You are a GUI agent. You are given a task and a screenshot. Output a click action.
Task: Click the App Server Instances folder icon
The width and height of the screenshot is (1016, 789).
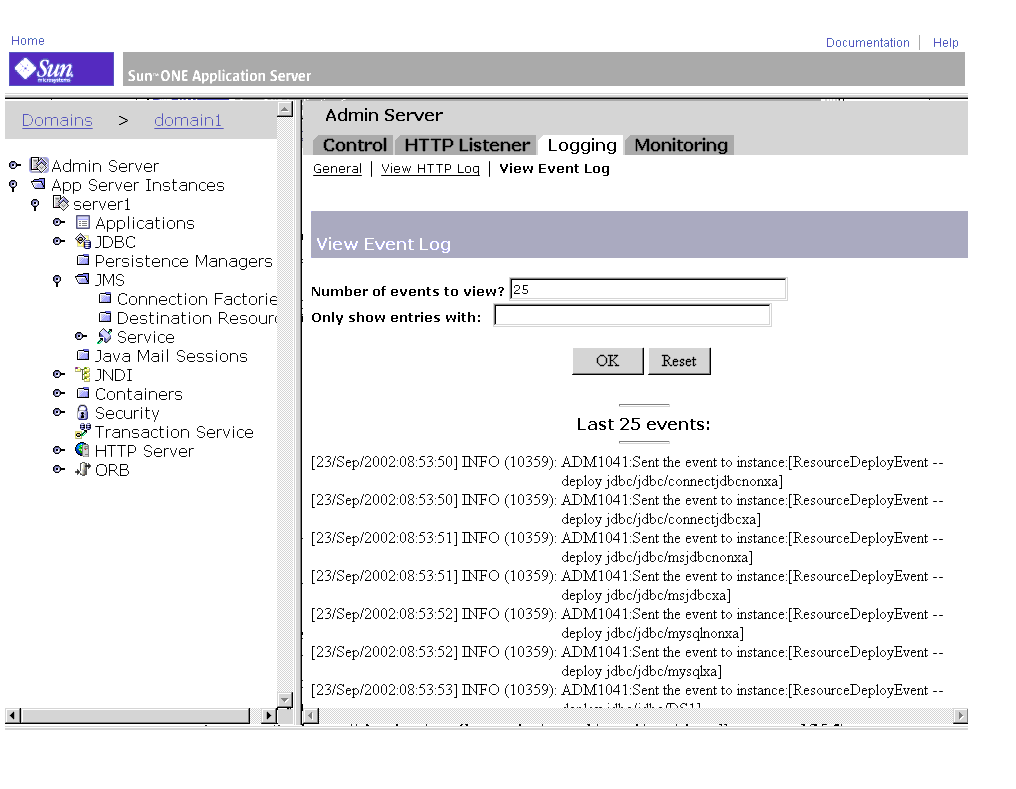(39, 185)
